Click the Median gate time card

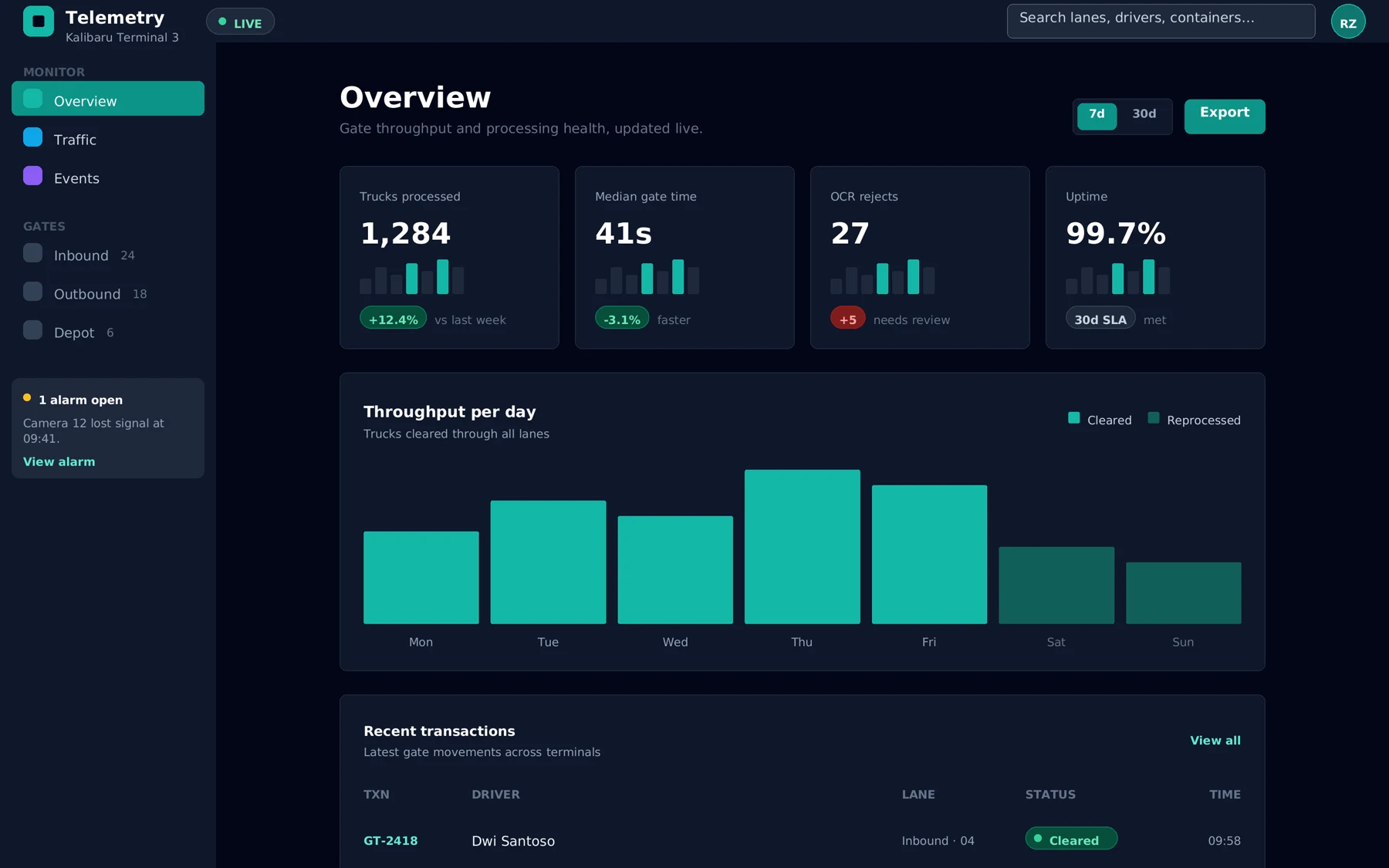tap(684, 257)
